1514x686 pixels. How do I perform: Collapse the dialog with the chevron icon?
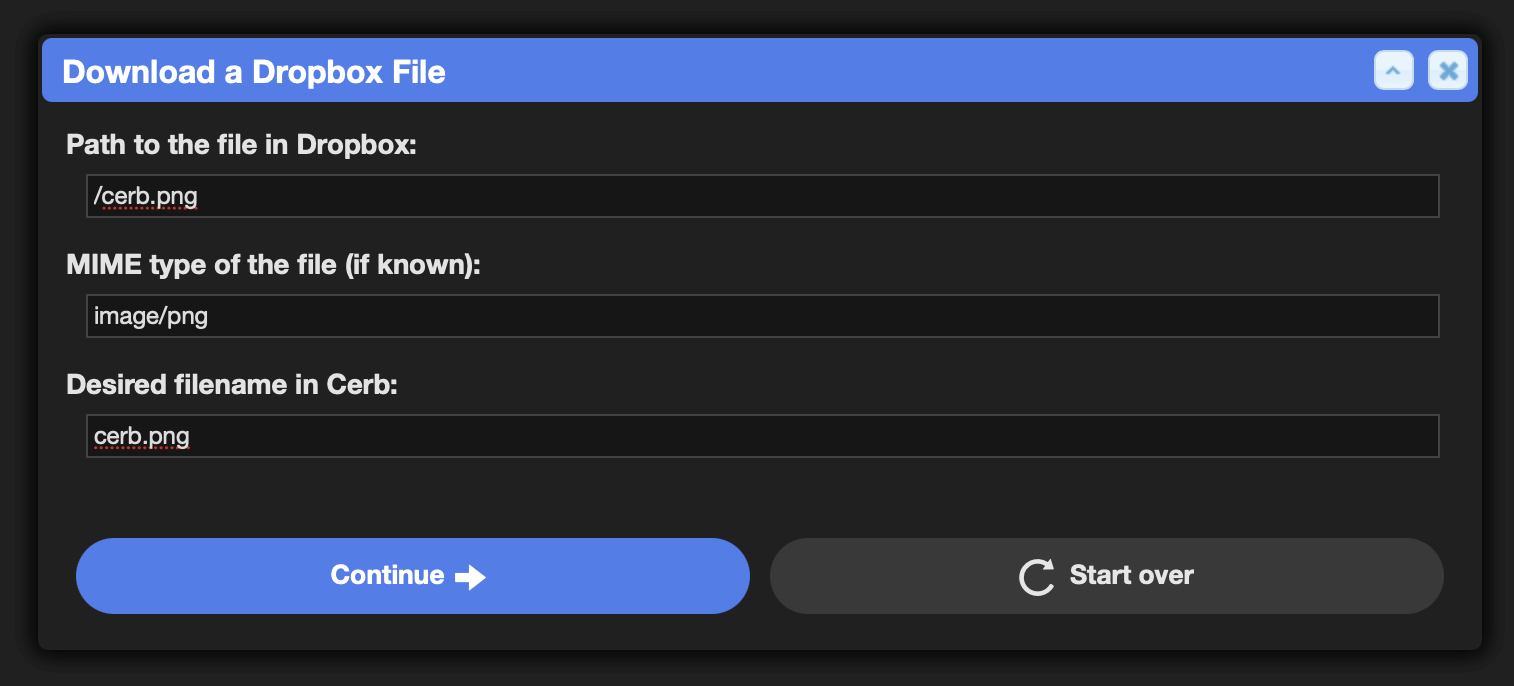(x=1394, y=71)
